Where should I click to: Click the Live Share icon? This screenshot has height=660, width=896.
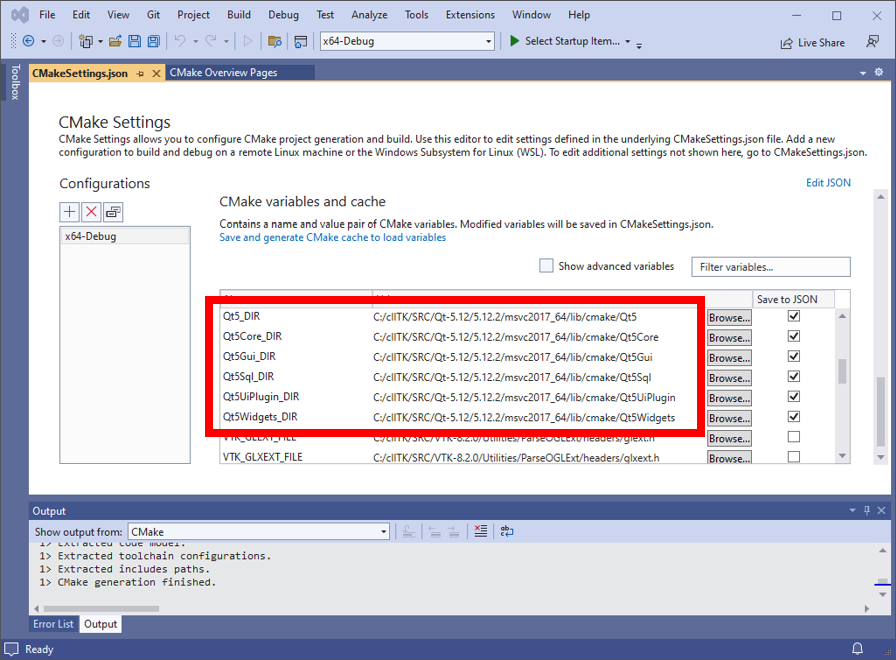[787, 43]
